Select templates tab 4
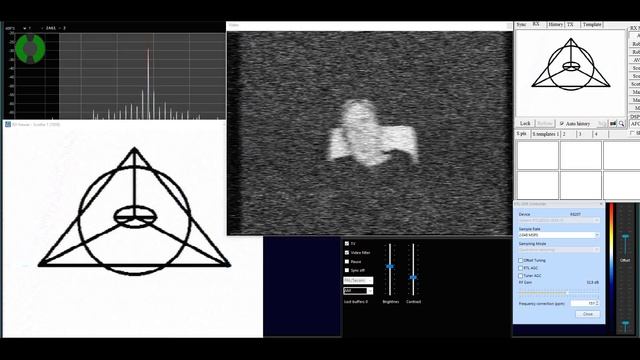640x360 pixels. (x=596, y=134)
